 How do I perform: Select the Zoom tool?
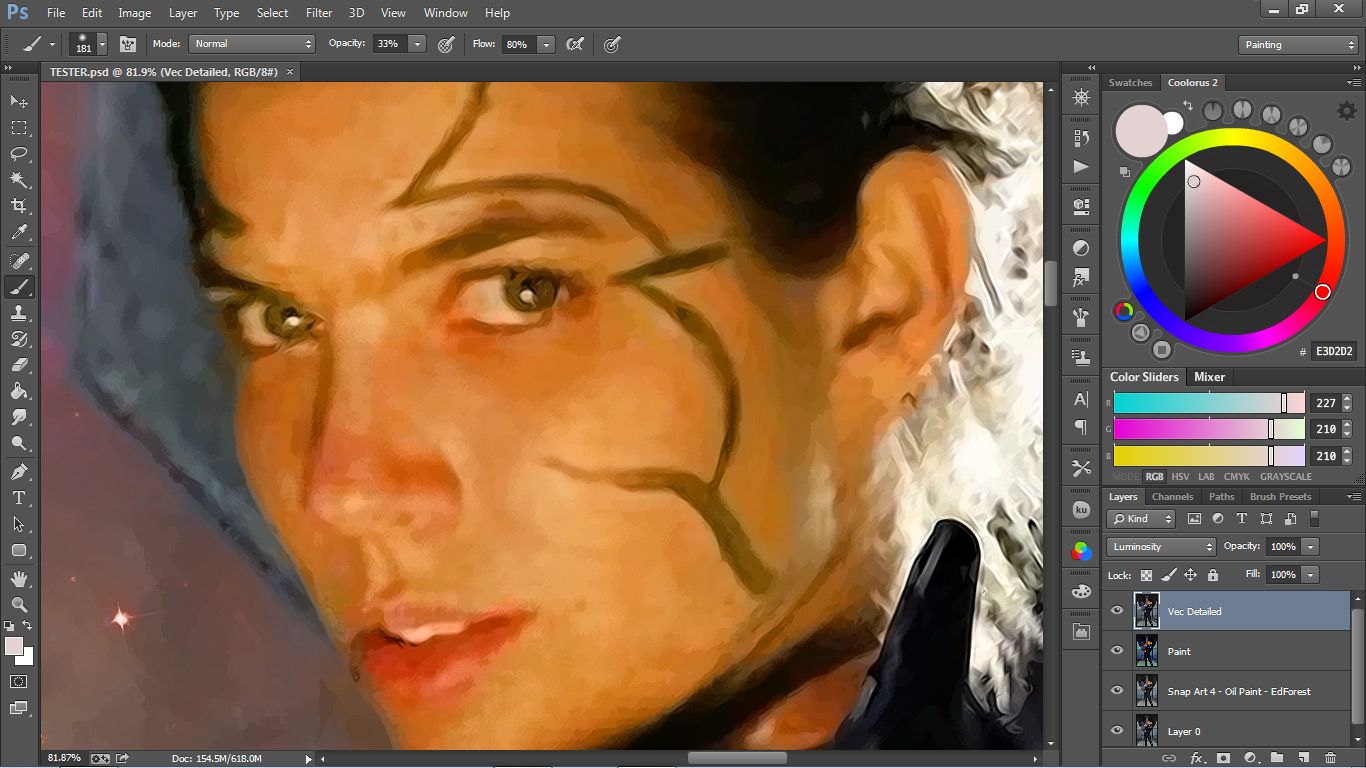click(19, 604)
